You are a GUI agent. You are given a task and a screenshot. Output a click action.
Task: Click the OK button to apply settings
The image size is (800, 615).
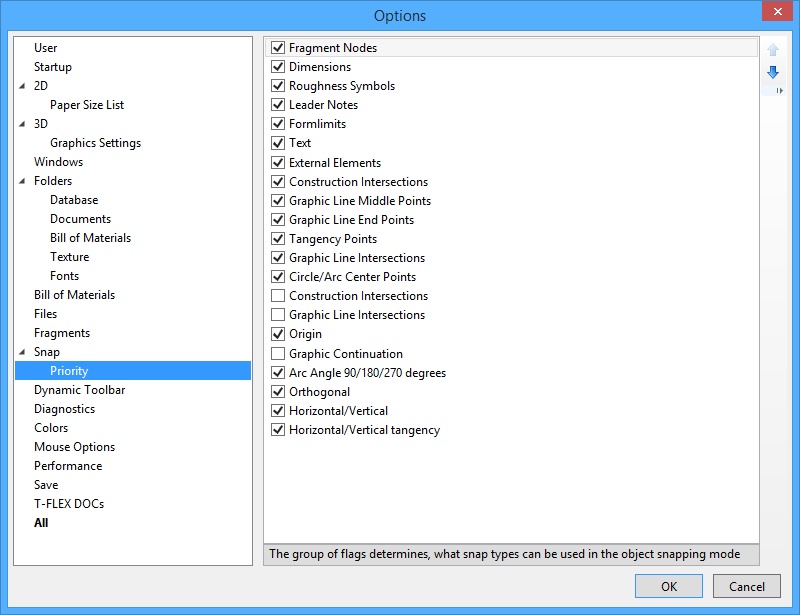[x=667, y=586]
